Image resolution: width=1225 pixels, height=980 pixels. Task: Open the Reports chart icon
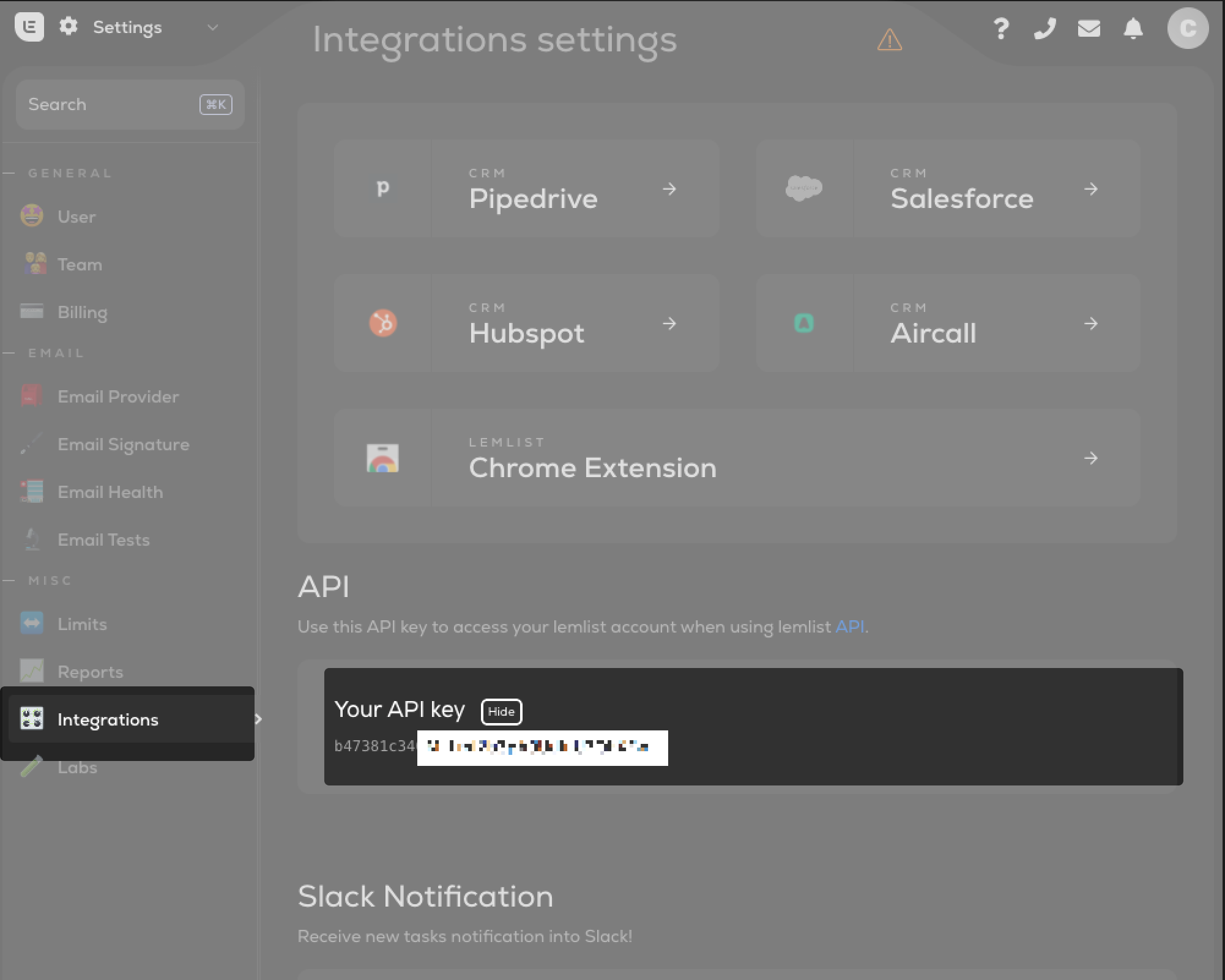coord(32,671)
